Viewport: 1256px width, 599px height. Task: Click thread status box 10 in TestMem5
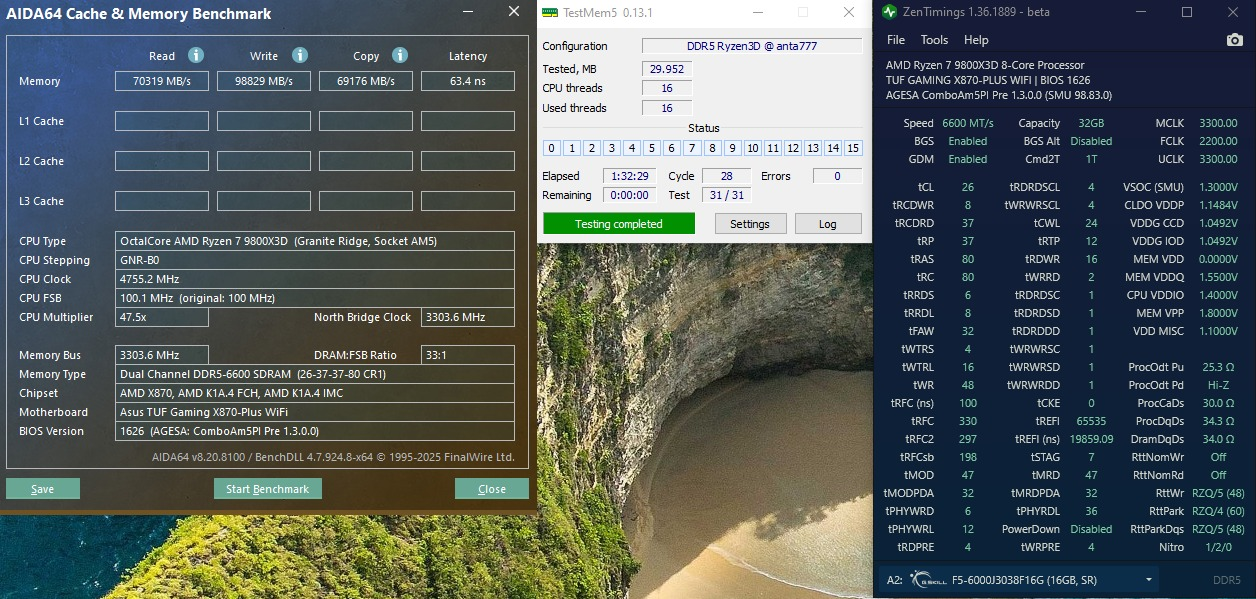(x=753, y=148)
